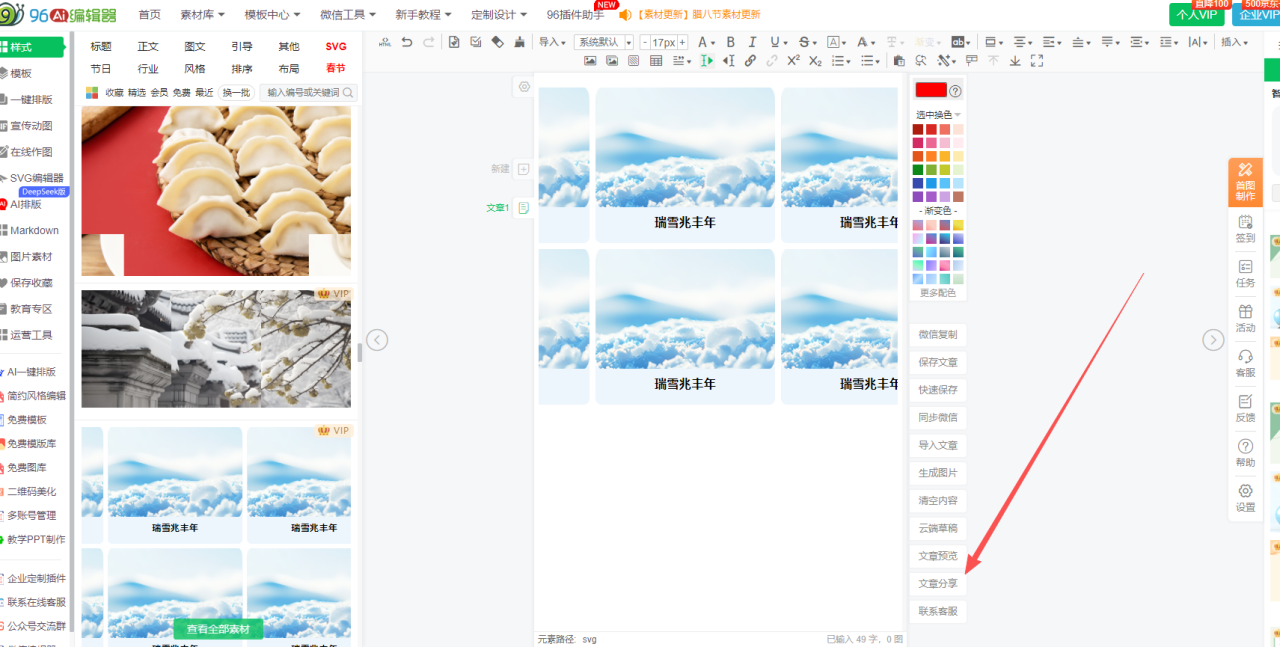Viewport: 1280px width, 647px height.
Task: Switch to the SVG style tab
Action: click(x=336, y=47)
